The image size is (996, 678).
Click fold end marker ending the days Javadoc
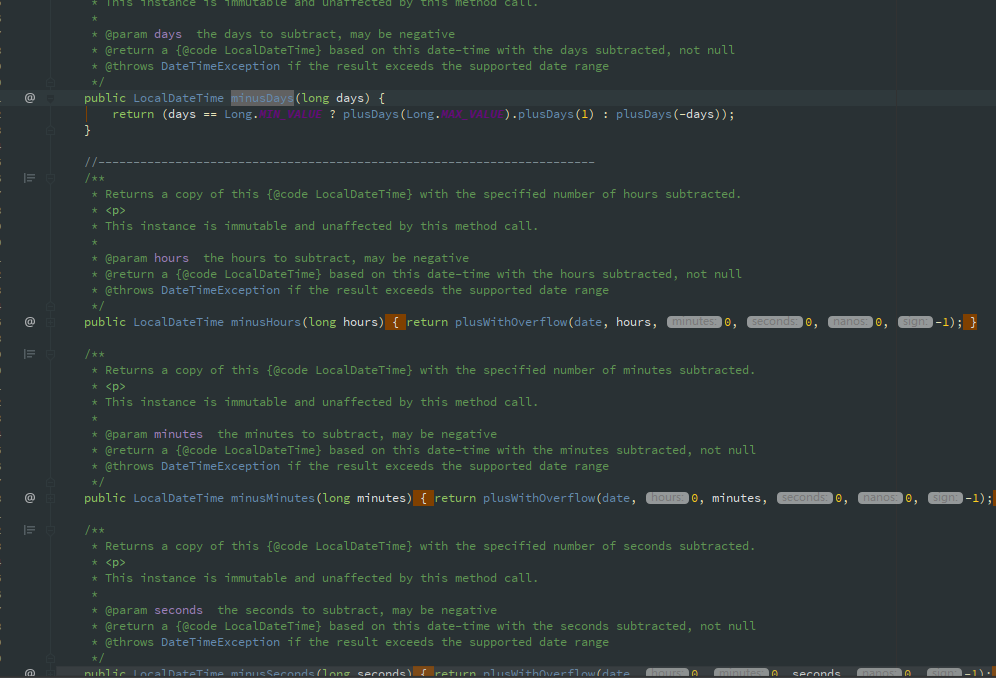pos(50,82)
